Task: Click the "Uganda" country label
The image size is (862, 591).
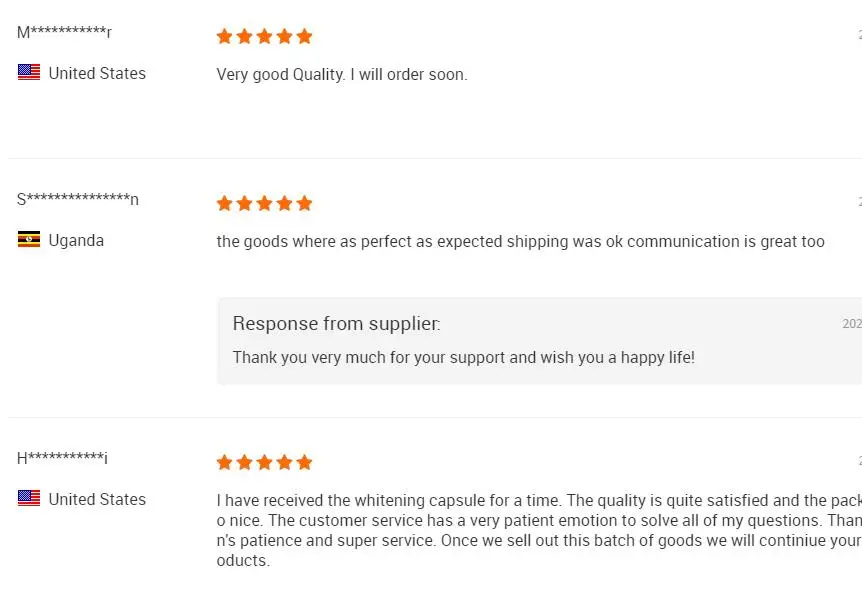Action: pyautogui.click(x=76, y=240)
